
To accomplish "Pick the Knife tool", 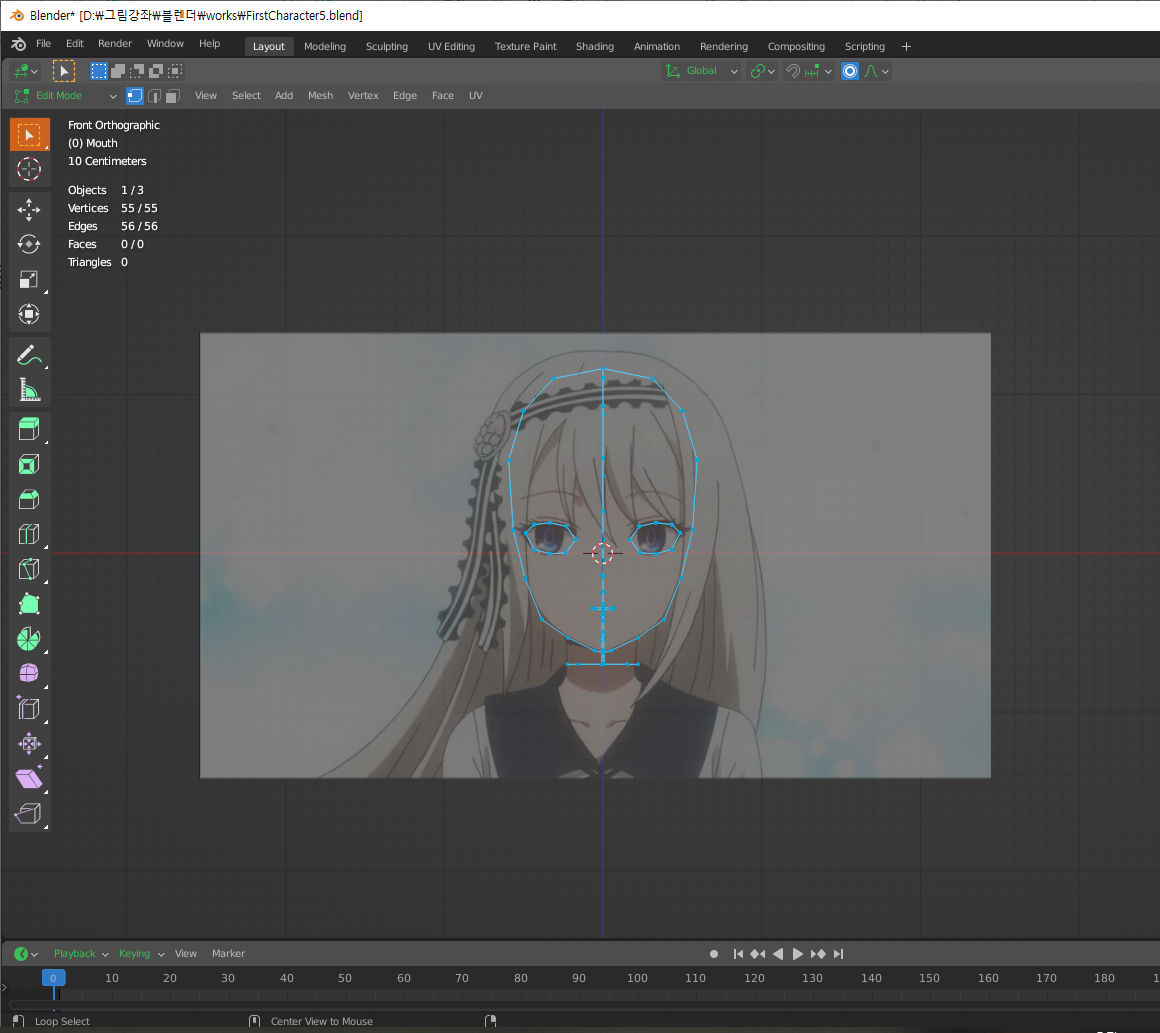I will pos(30,569).
